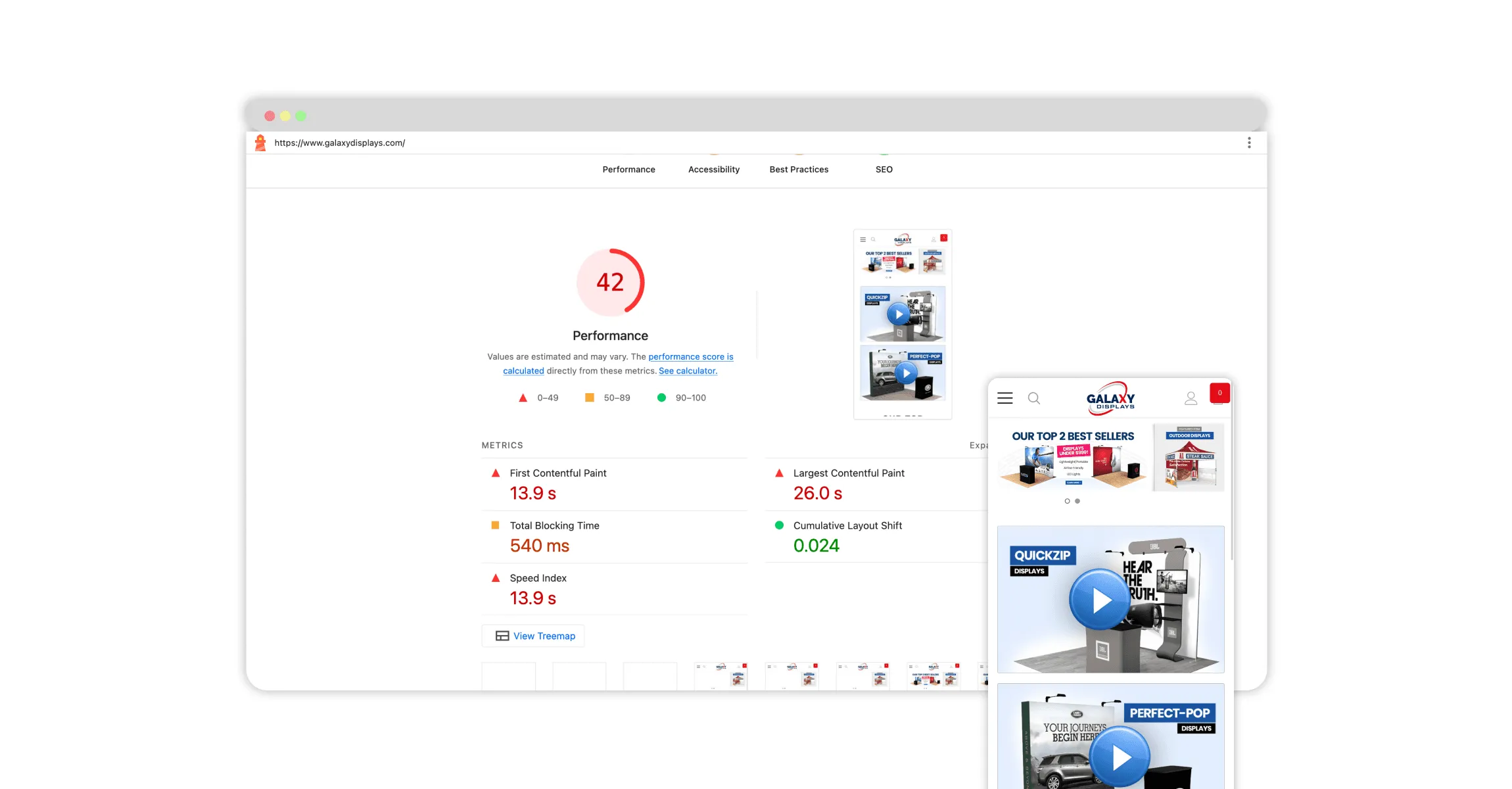Click the orange square 50–89 legend marker
The image size is (1512, 789).
tap(590, 397)
